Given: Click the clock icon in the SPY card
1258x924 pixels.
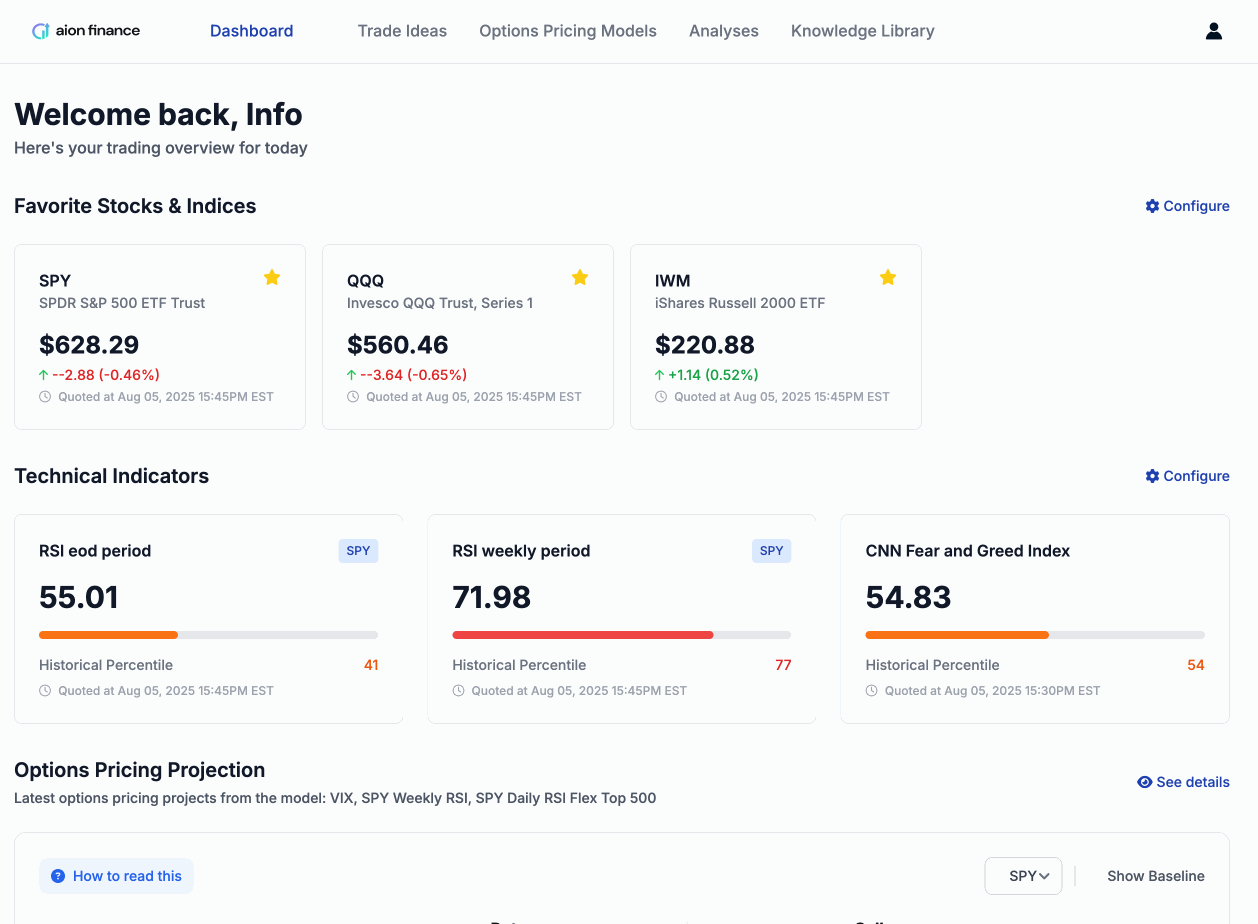Looking at the screenshot, I should pos(45,397).
